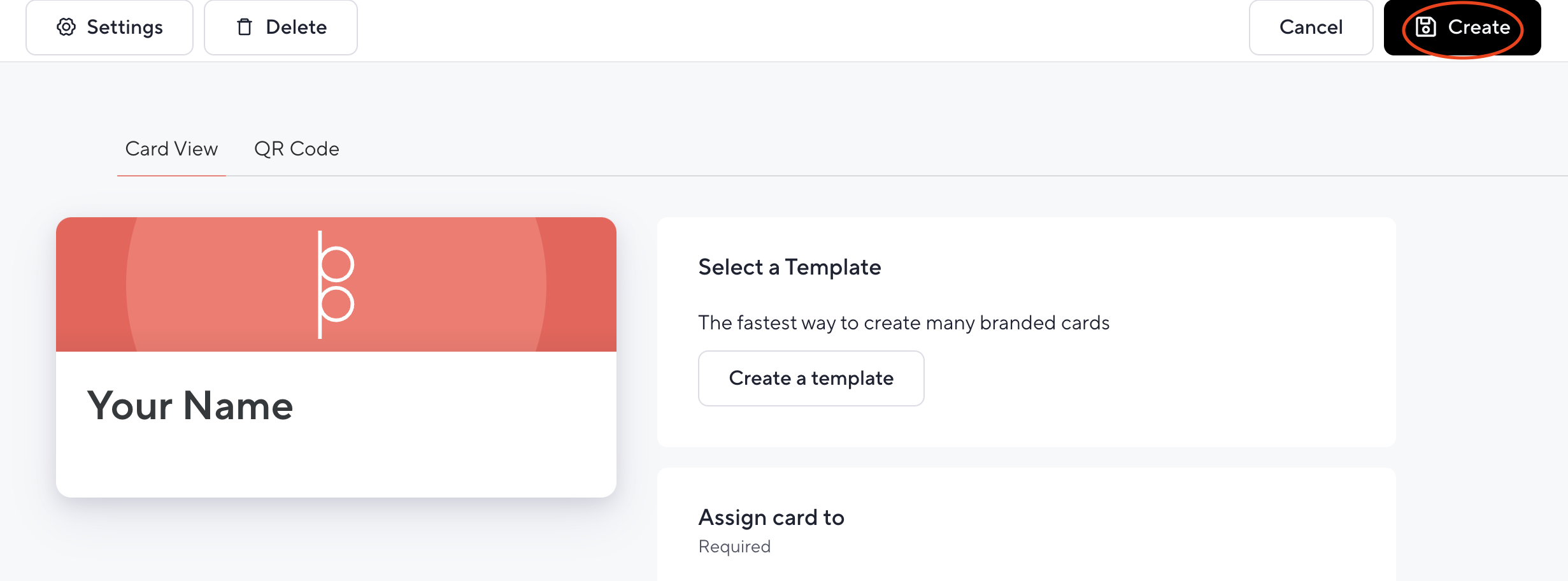Click the gear icon beside Settings
Image resolution: width=1568 pixels, height=581 pixels.
click(66, 27)
